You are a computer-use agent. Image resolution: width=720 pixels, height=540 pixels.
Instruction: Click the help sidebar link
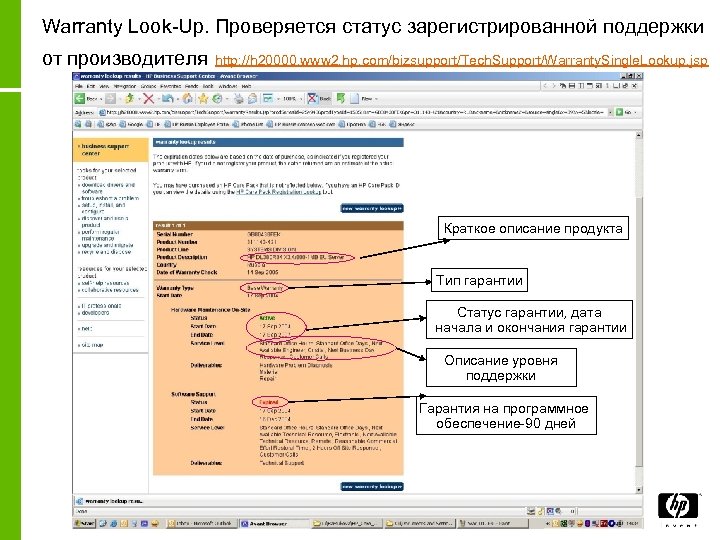coord(86,329)
